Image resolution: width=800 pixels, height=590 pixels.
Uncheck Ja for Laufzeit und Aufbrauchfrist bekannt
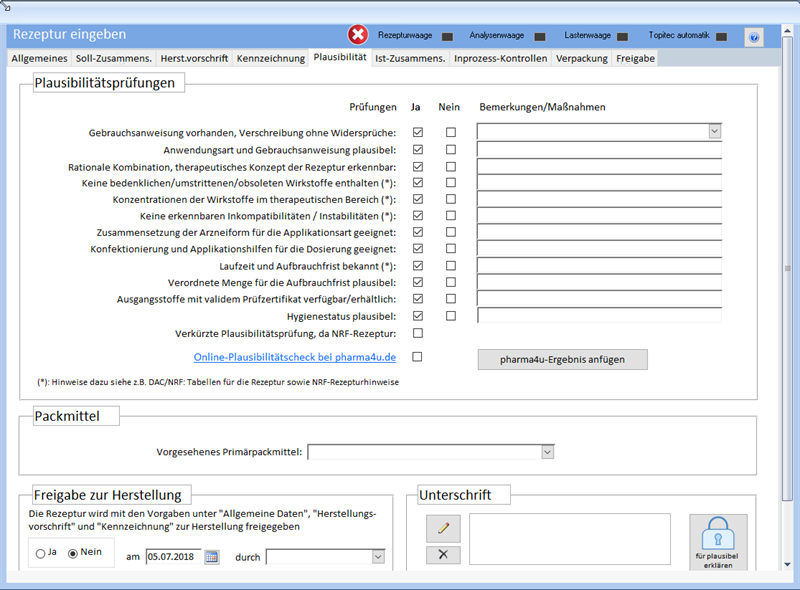coord(418,266)
